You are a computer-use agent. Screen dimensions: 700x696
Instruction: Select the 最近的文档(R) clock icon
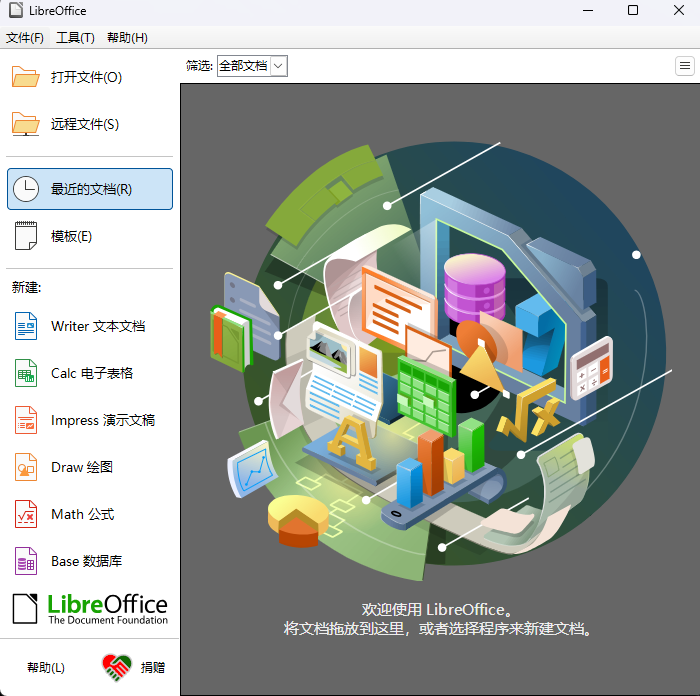click(x=26, y=189)
